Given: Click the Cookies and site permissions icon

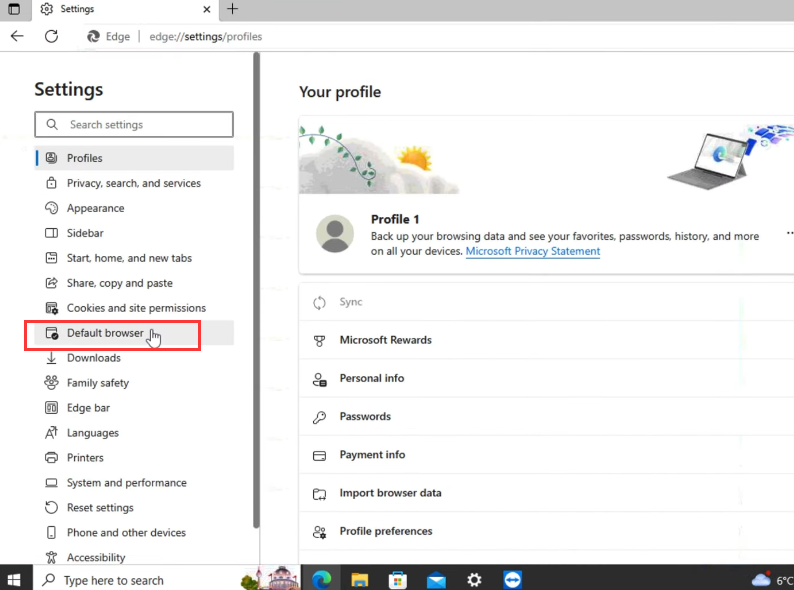Looking at the screenshot, I should (51, 308).
